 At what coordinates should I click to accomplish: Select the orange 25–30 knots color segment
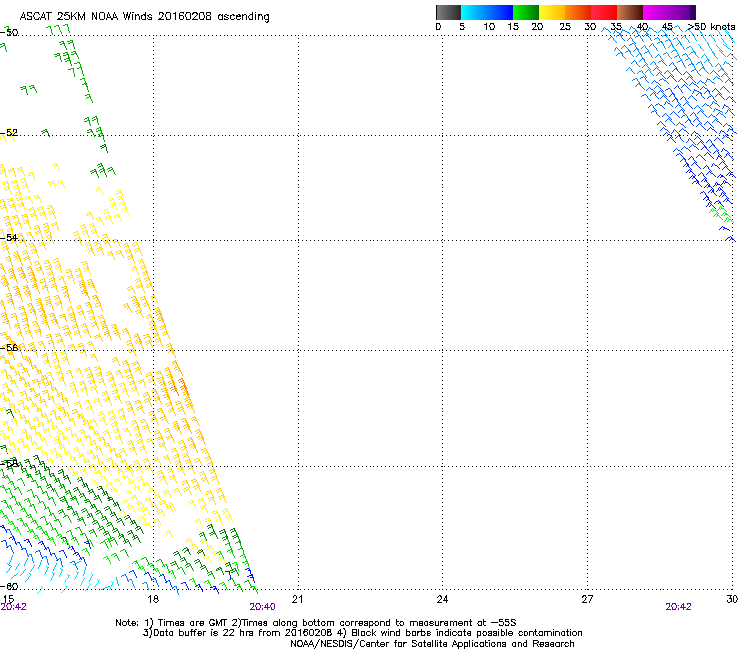(x=578, y=12)
